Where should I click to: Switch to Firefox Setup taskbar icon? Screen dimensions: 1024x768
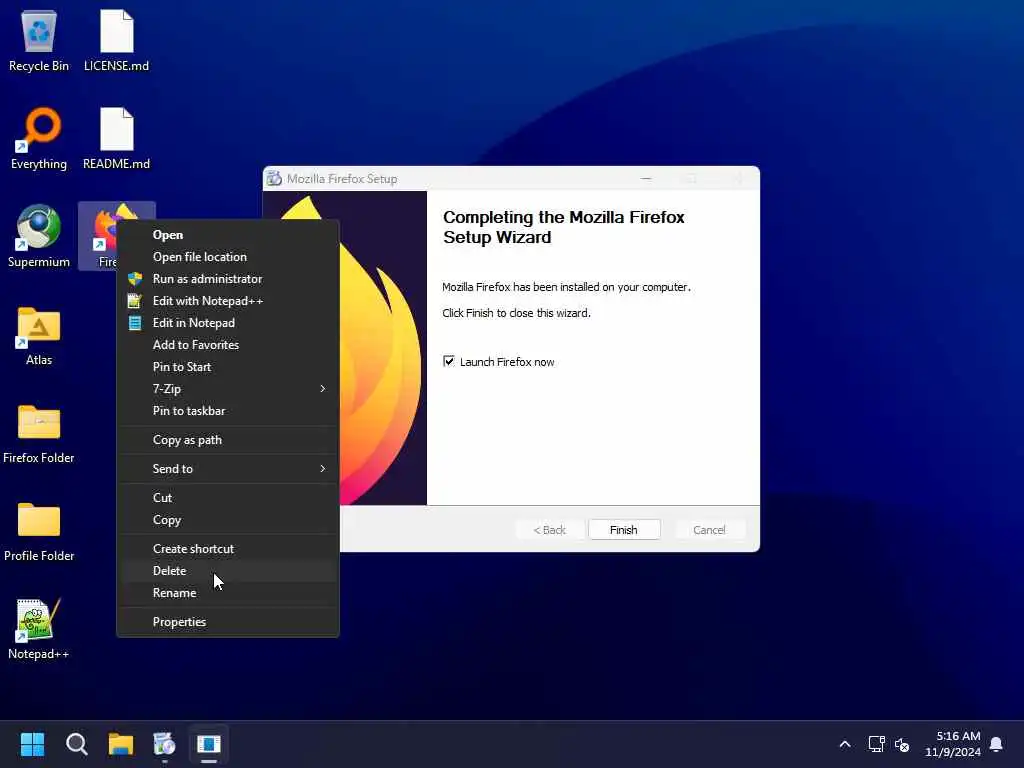[164, 744]
